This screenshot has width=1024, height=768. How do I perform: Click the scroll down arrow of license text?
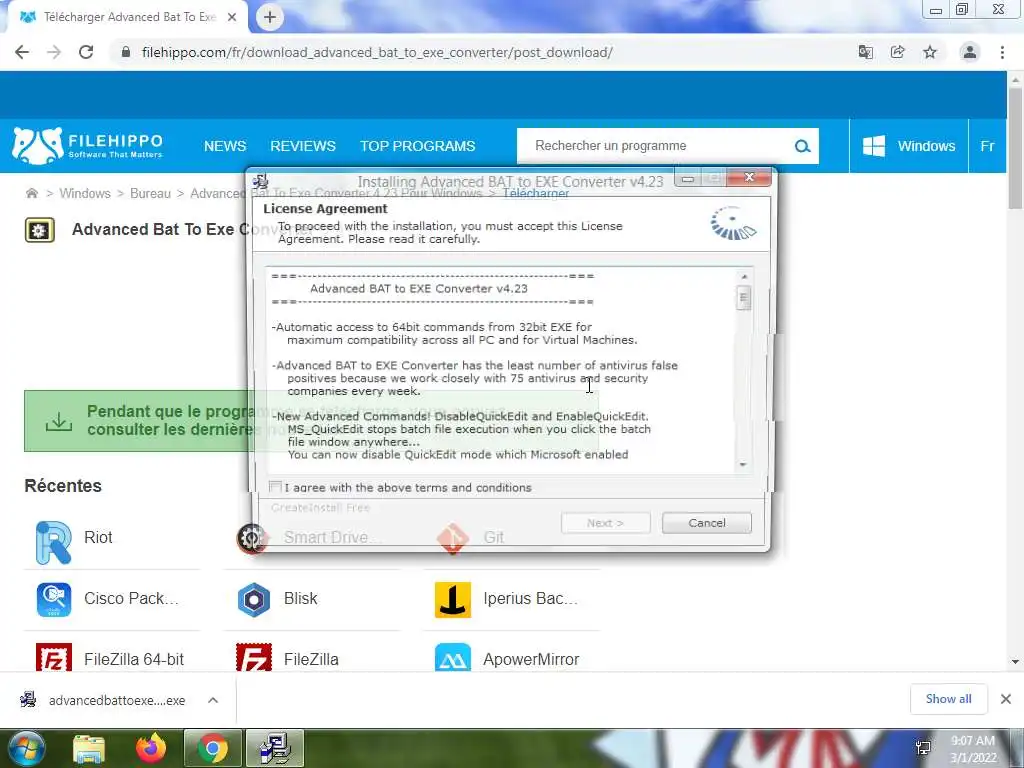(743, 464)
